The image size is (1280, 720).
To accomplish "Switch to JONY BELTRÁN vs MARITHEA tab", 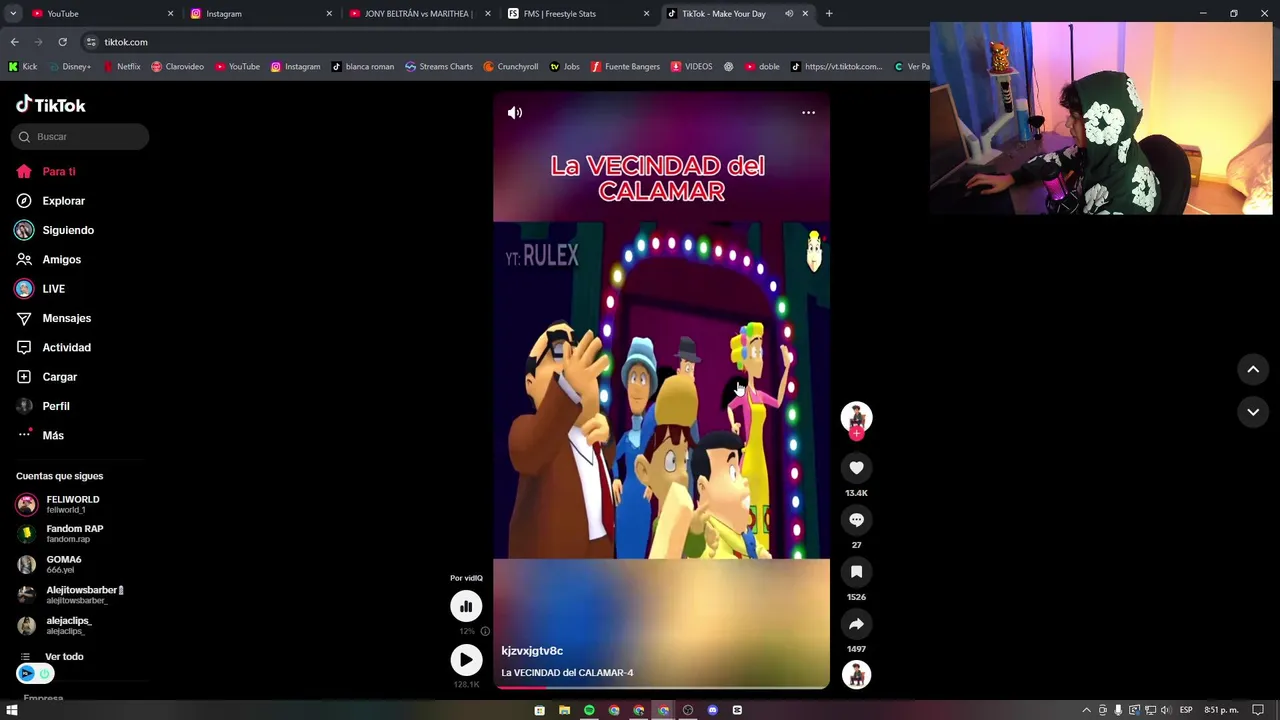I will tap(418, 14).
